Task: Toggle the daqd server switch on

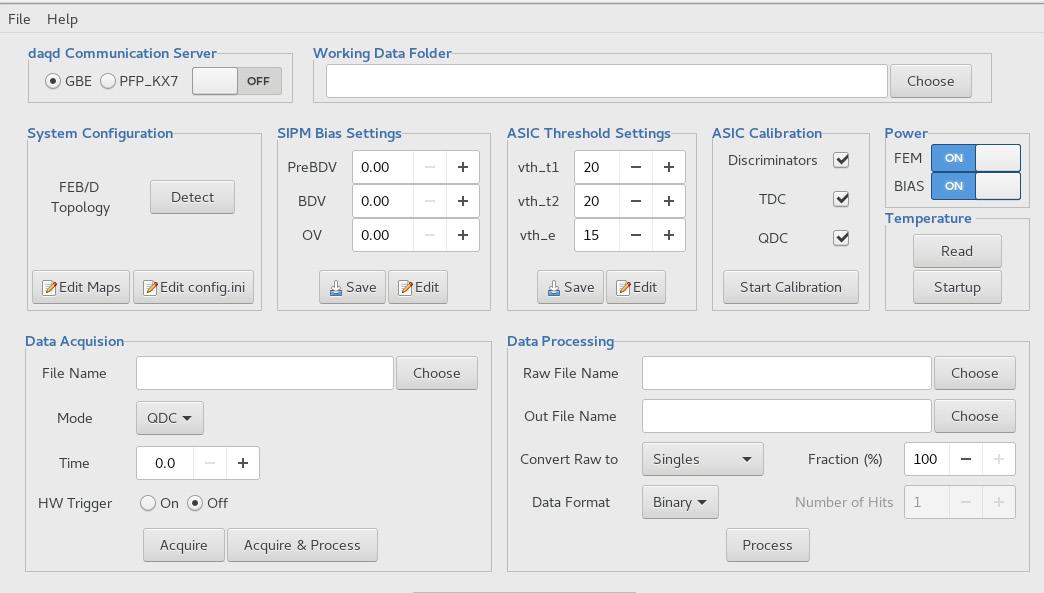Action: 237,81
